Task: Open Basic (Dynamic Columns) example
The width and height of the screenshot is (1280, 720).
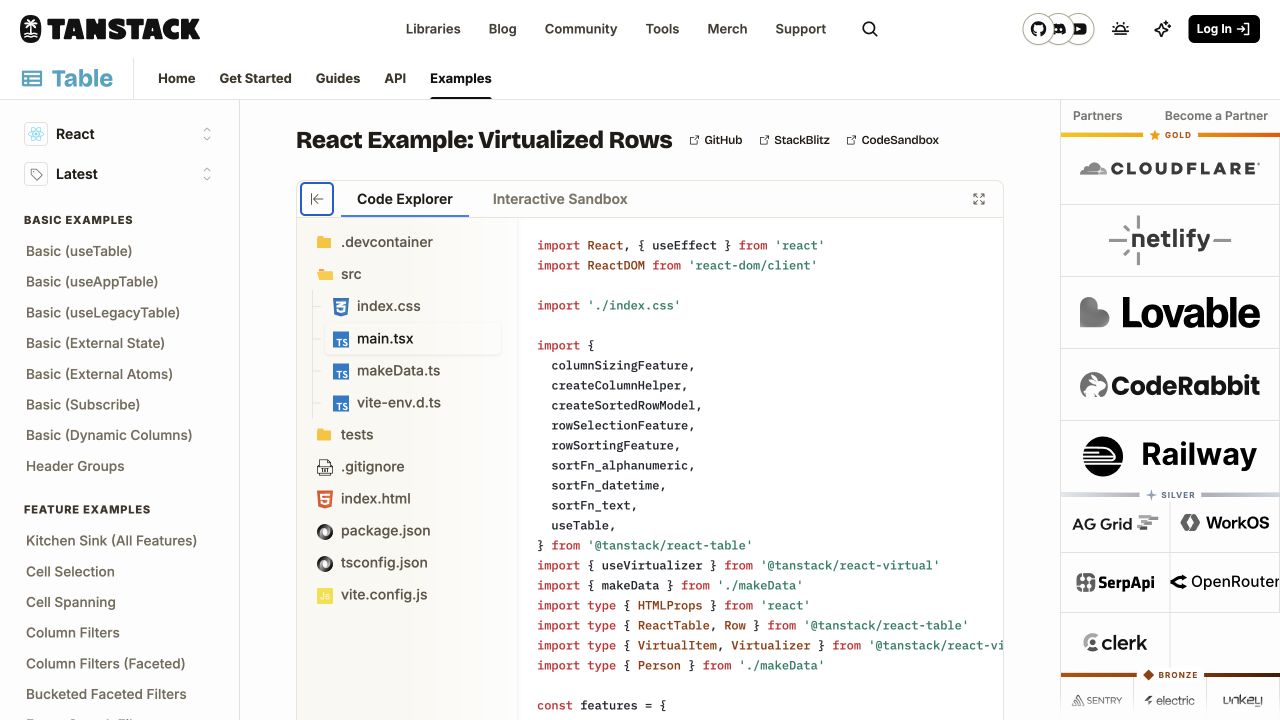Action: pos(109,435)
